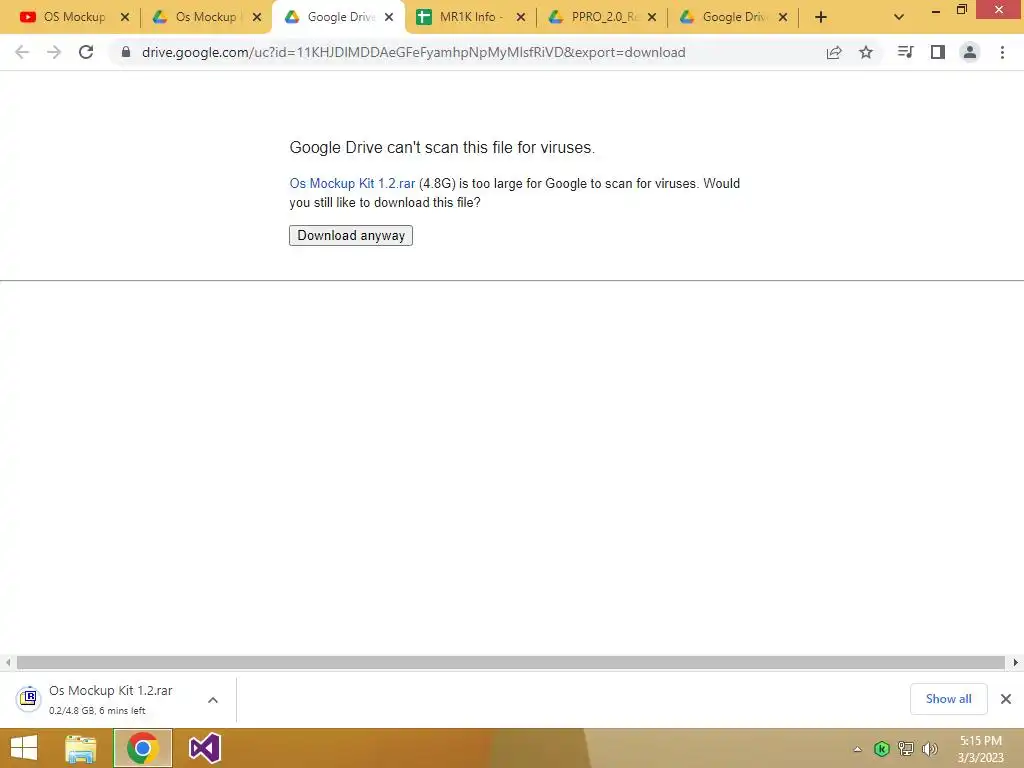Show hidden system tray icons
The width and height of the screenshot is (1024, 768).
(857, 749)
